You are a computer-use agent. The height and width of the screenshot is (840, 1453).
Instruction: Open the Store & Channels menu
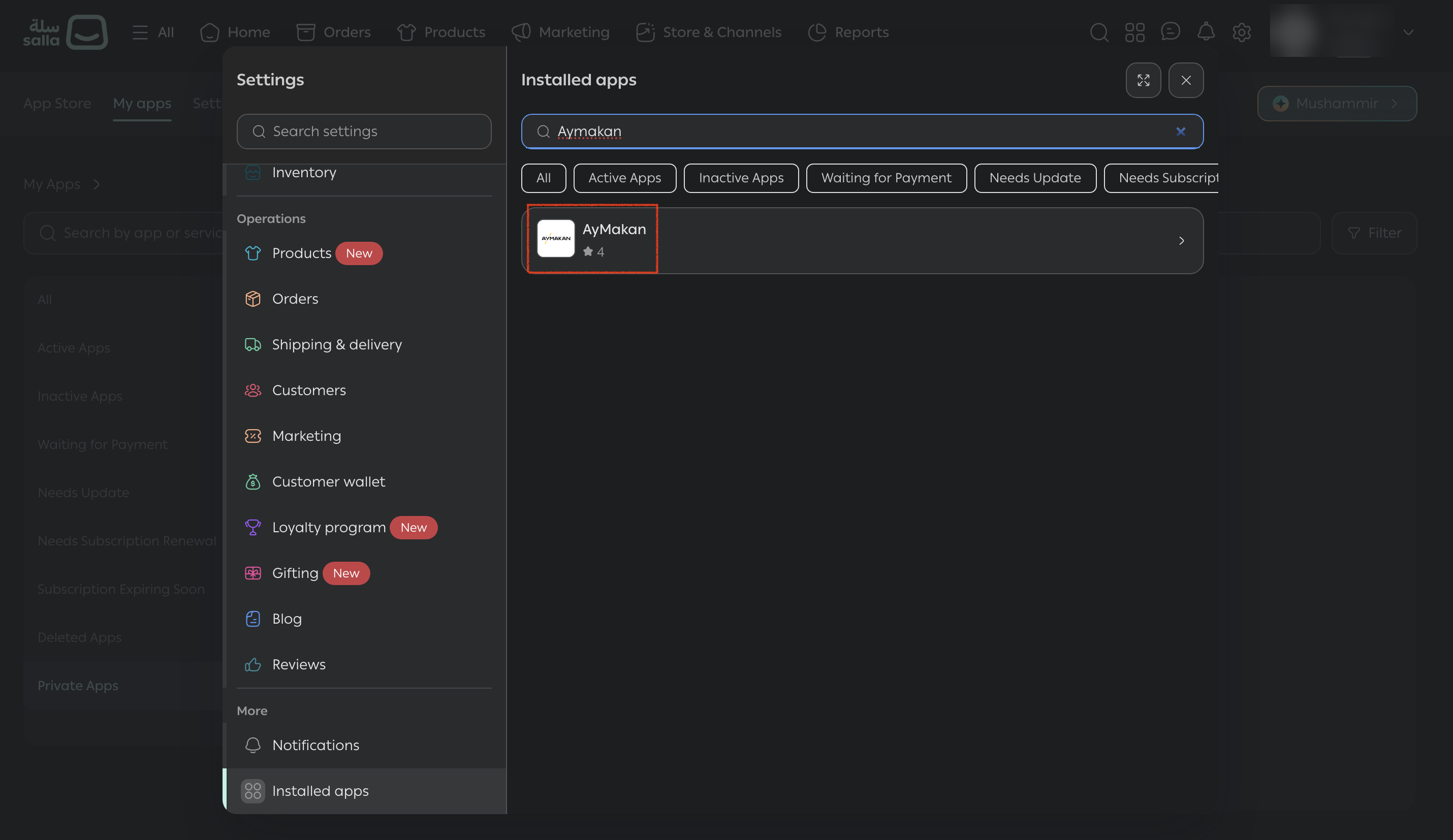(x=709, y=33)
